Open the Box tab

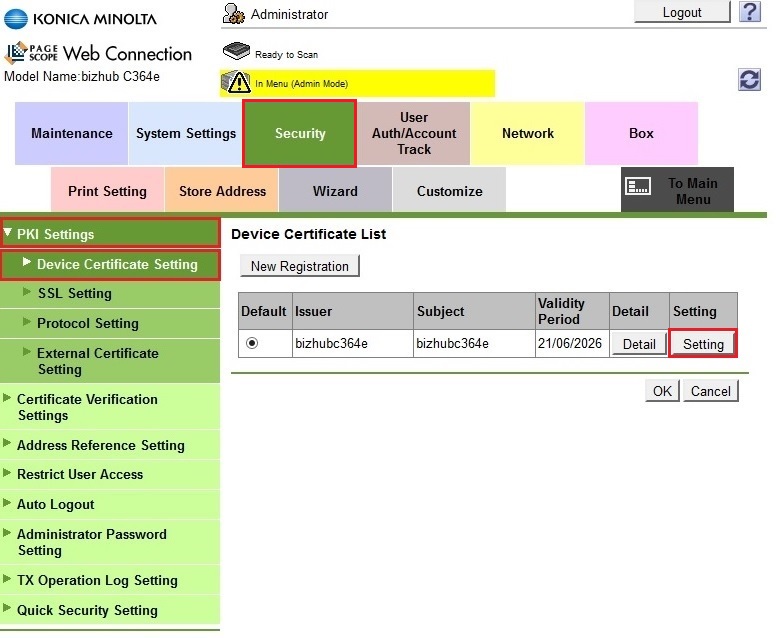(x=641, y=133)
